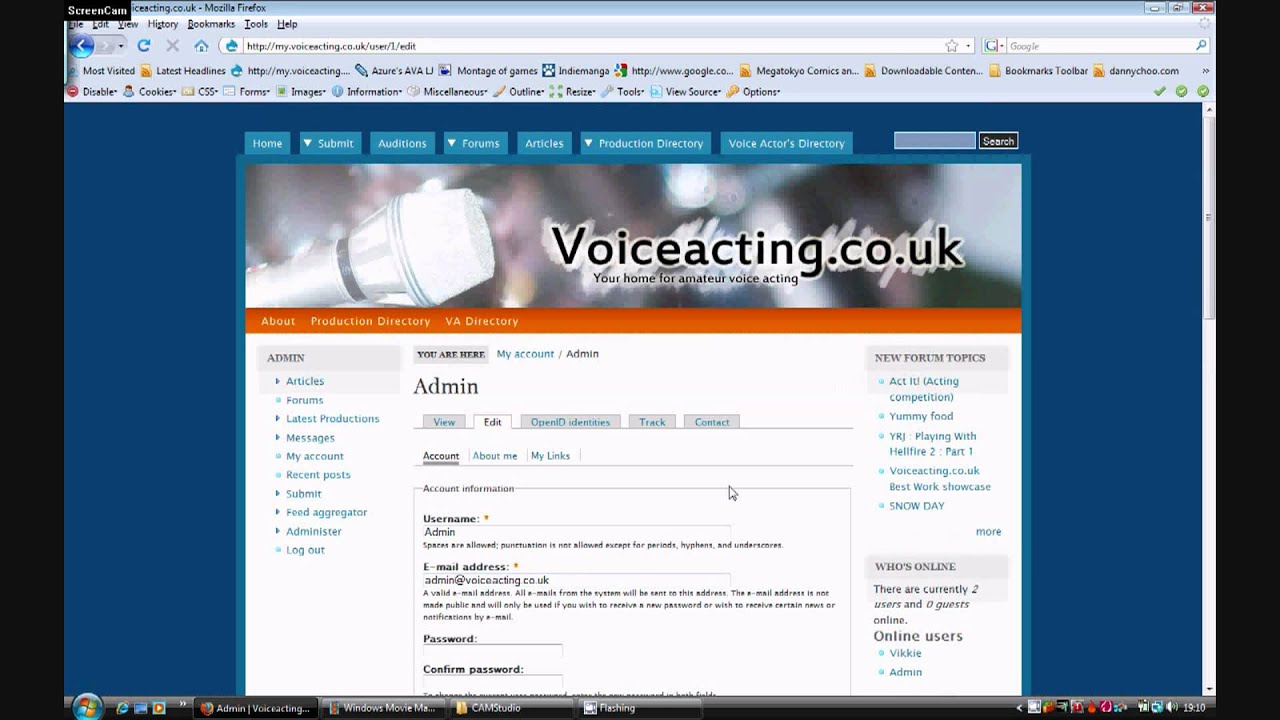Image resolution: width=1280 pixels, height=720 pixels.
Task: Stop loading with the X icon
Action: pyautogui.click(x=172, y=45)
